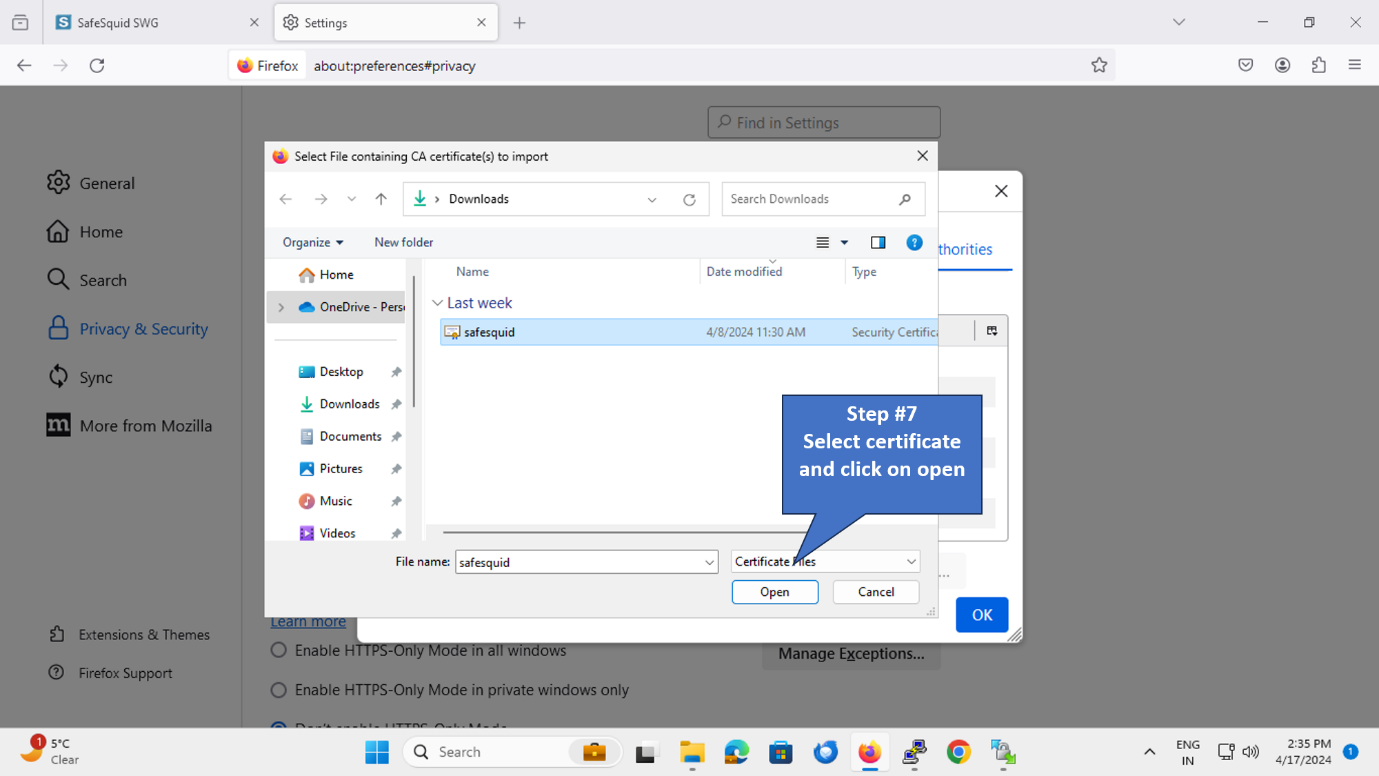The image size is (1379, 776).
Task: Click the Up one level arrow in file dialog
Action: point(381,199)
